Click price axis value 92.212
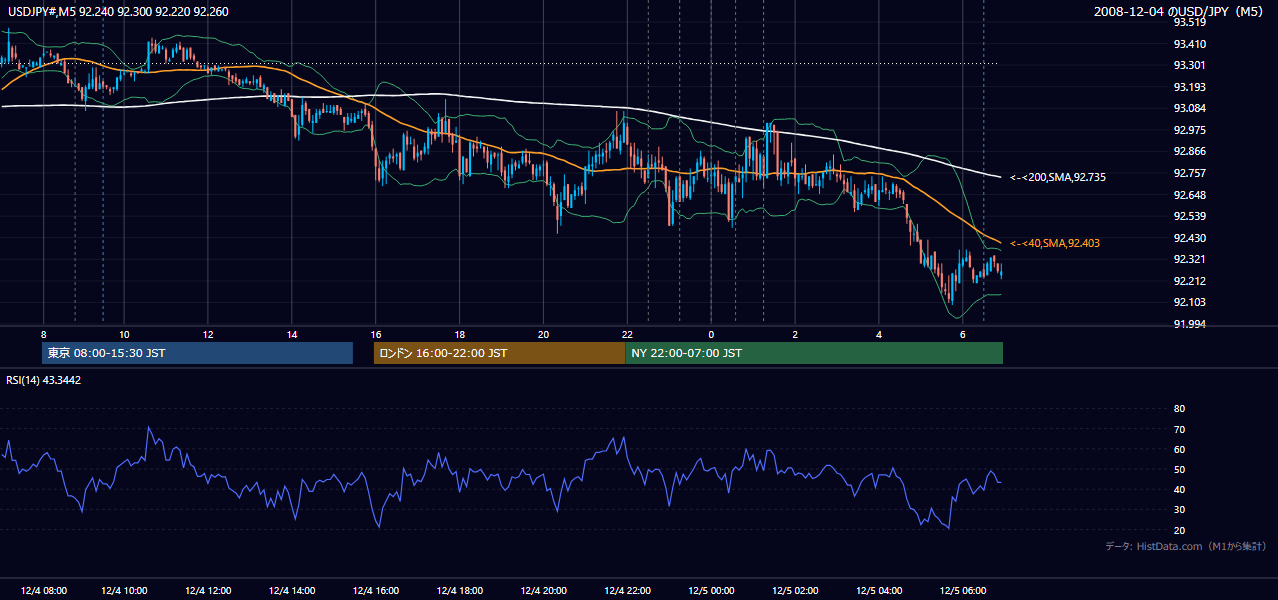Viewport: 1278px width, 600px height. [1190, 281]
